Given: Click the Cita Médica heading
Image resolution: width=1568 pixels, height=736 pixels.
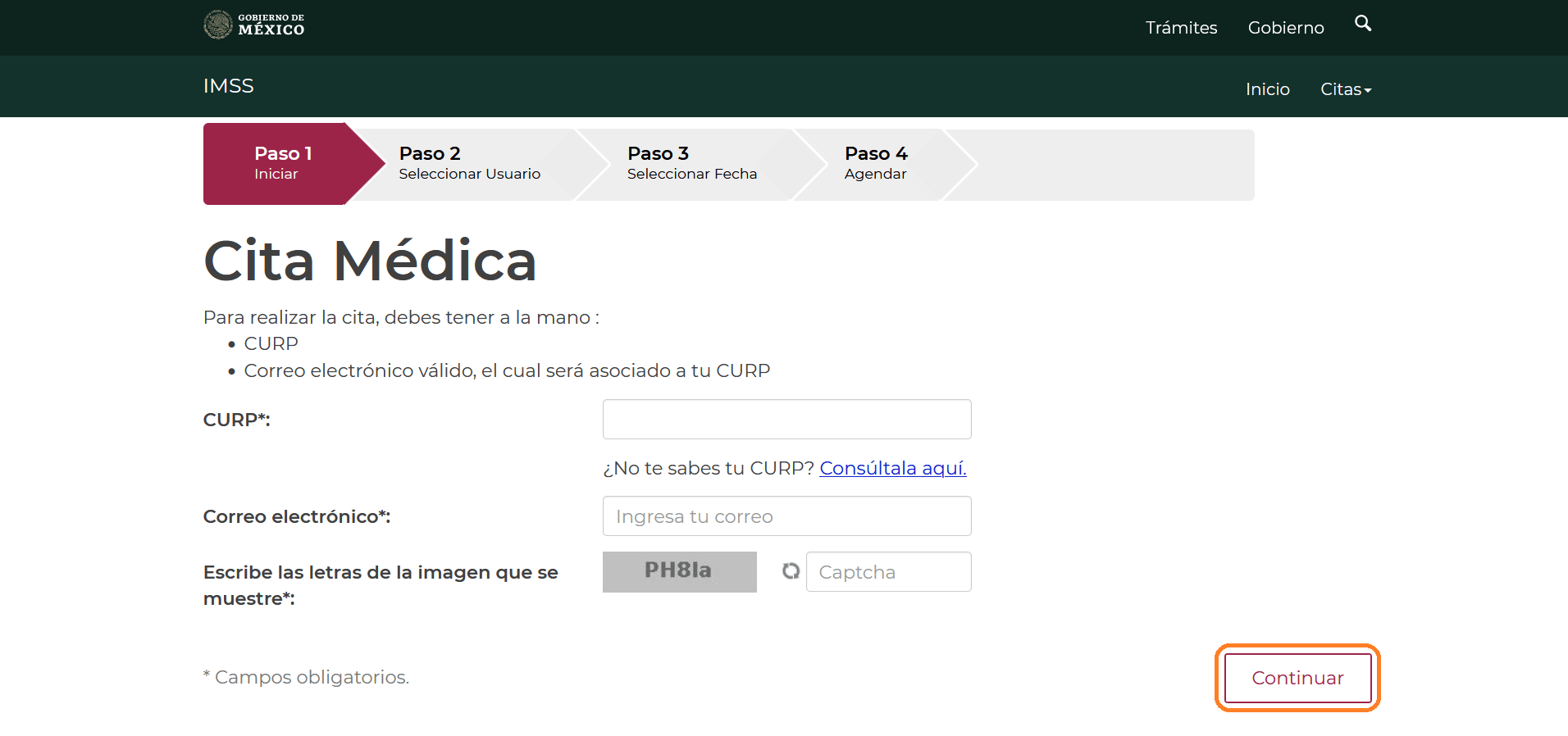Looking at the screenshot, I should [370, 261].
